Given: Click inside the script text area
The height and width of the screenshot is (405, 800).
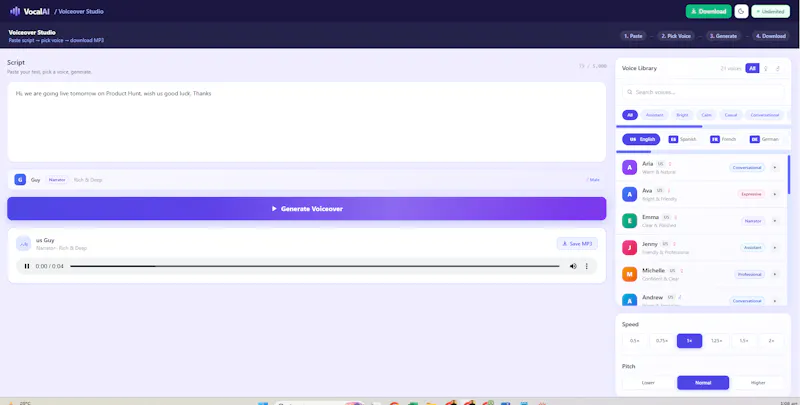Looking at the screenshot, I should pyautogui.click(x=307, y=122).
